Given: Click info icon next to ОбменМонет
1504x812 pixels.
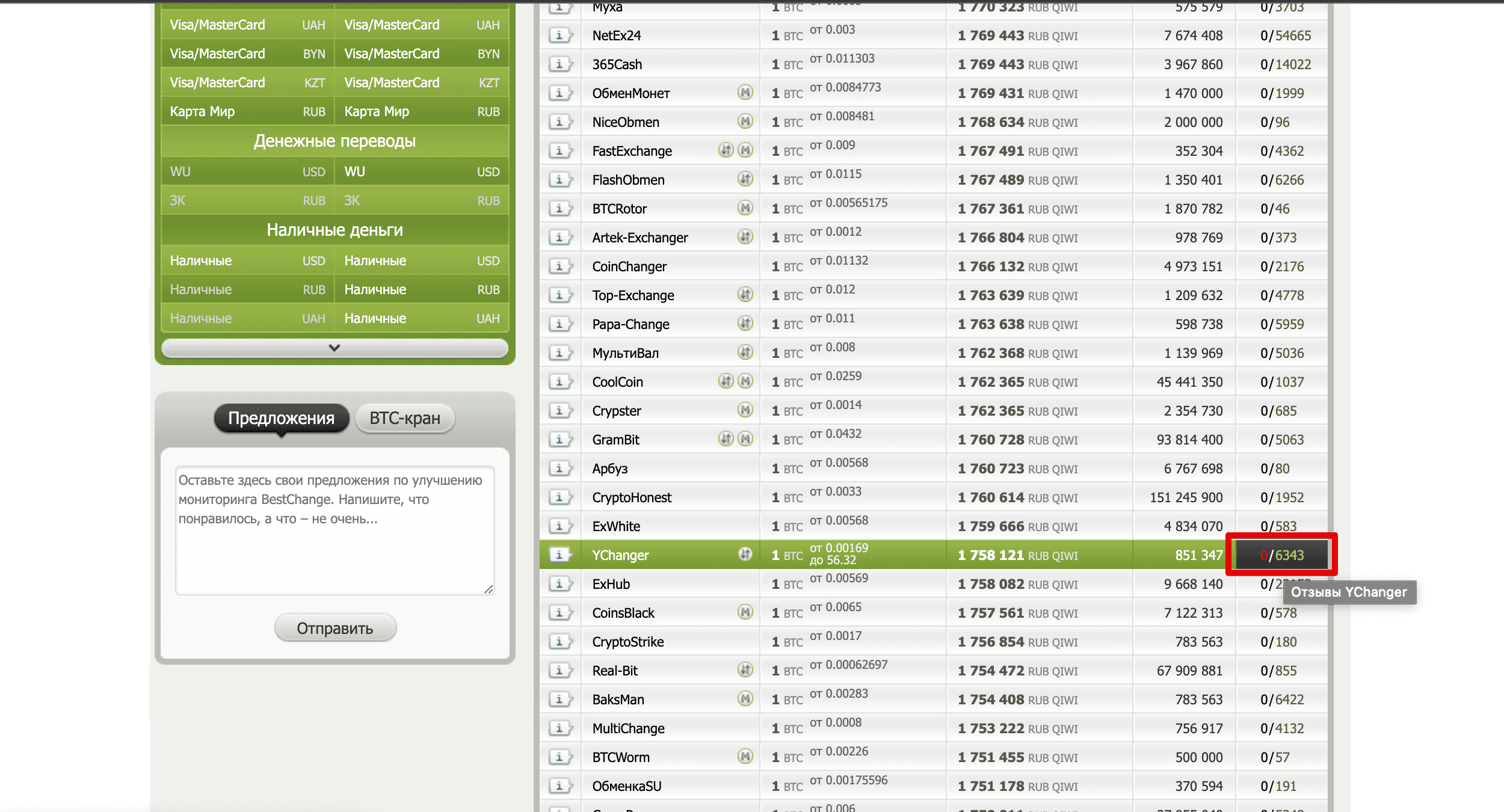Looking at the screenshot, I should point(560,93).
